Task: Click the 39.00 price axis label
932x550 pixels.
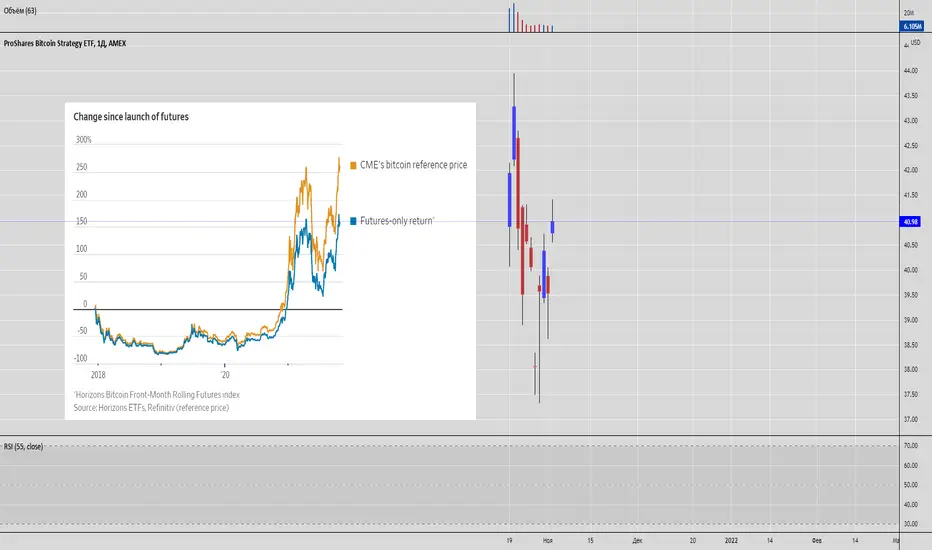Action: (x=911, y=320)
